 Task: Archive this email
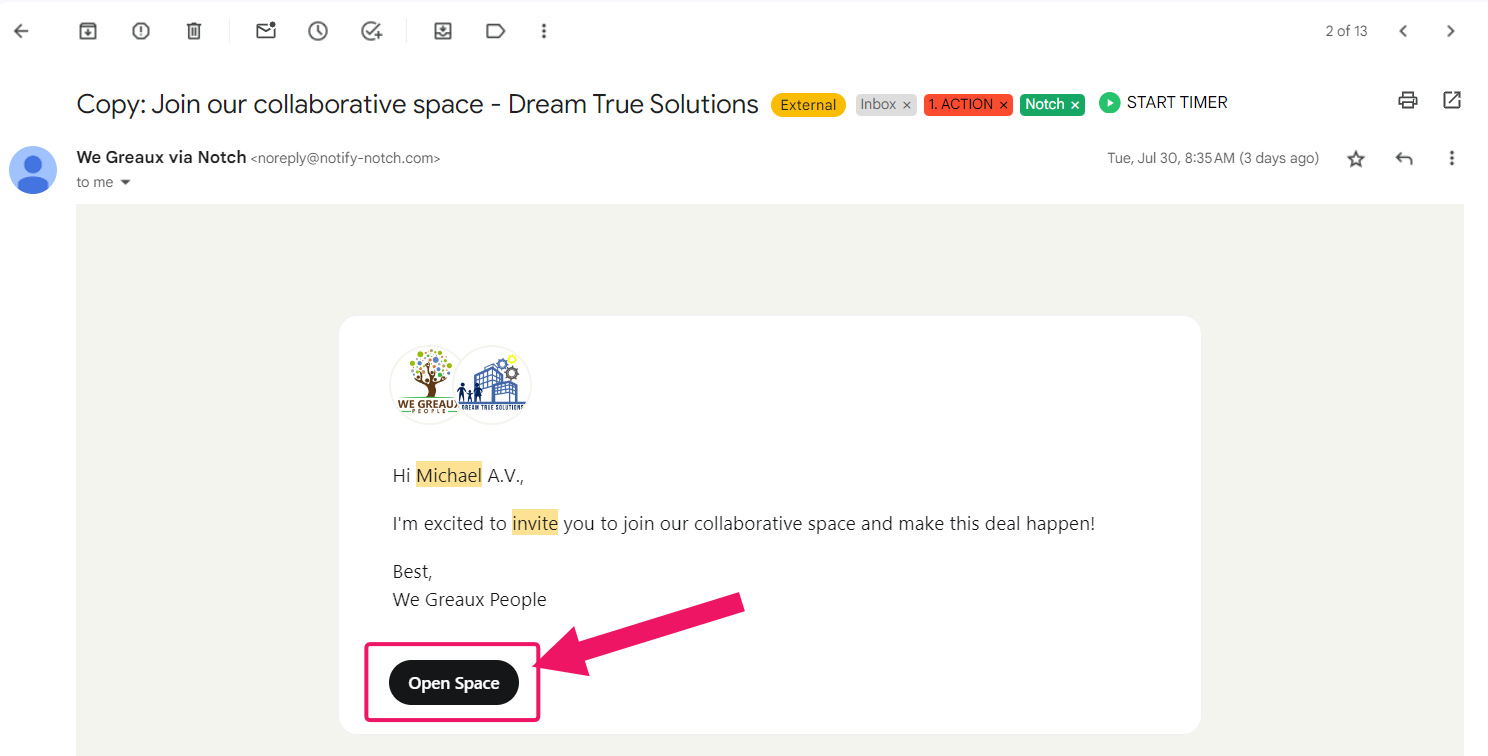88,31
